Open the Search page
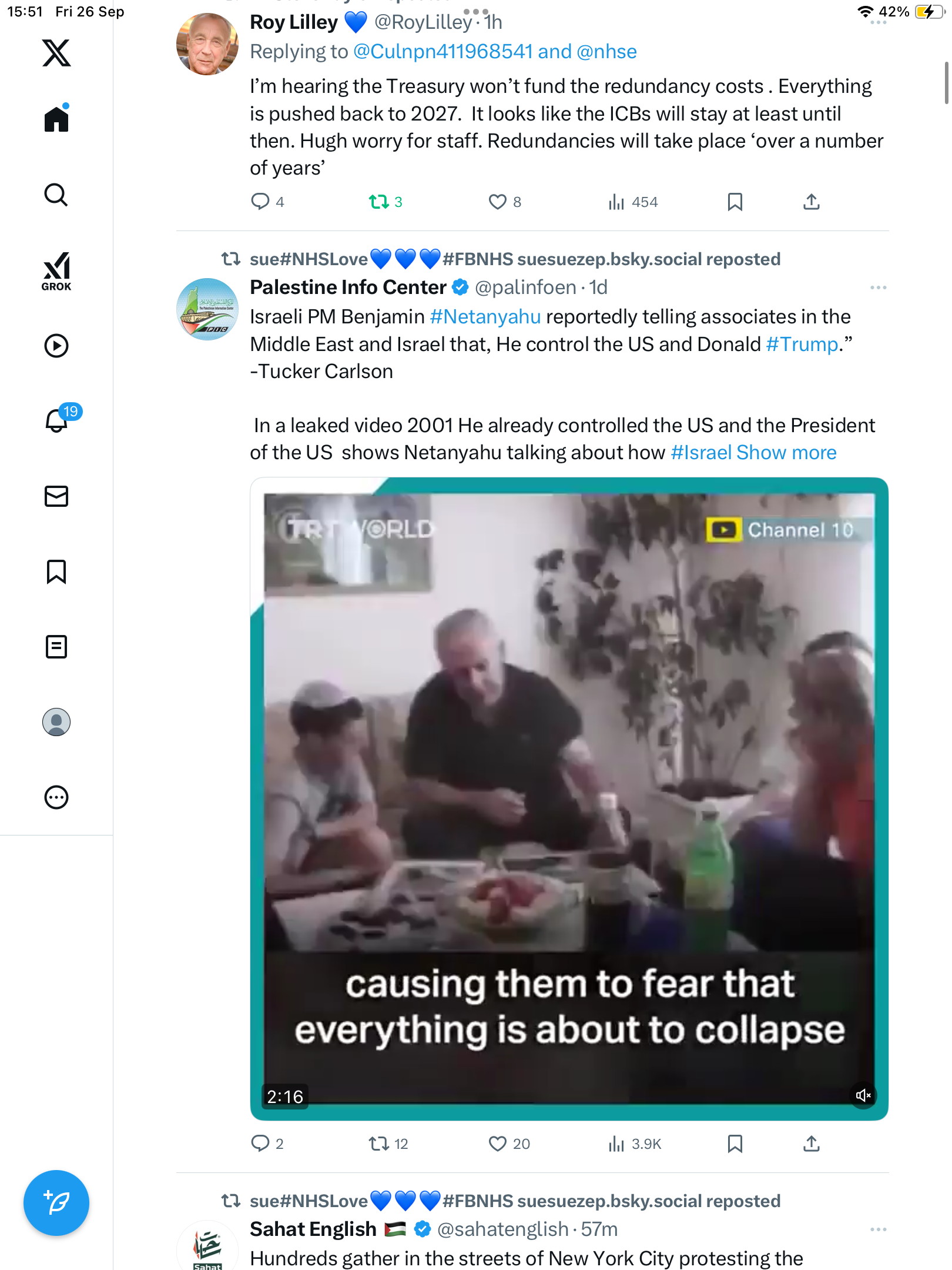Viewport: 952px width, 1270px height. (x=56, y=195)
